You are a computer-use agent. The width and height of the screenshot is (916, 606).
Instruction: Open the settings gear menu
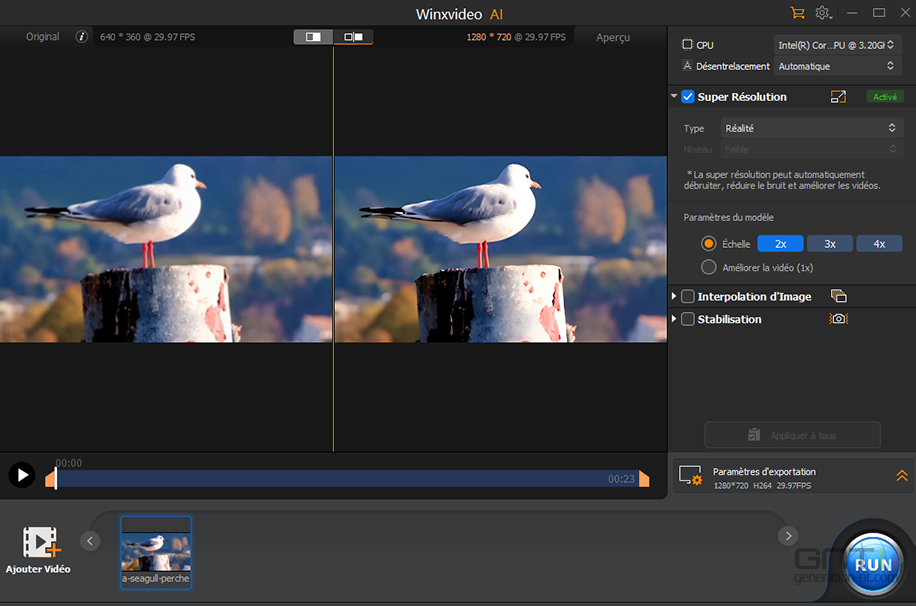pyautogui.click(x=823, y=13)
